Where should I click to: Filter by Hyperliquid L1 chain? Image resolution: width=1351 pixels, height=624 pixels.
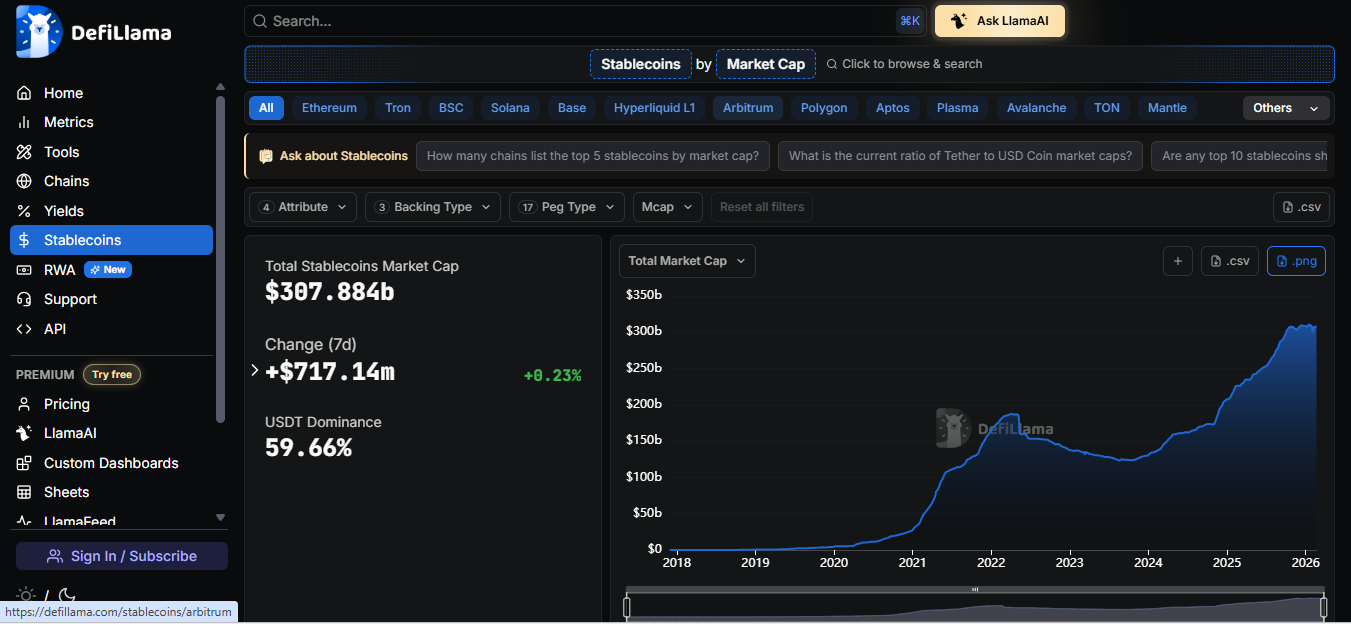[x=654, y=108]
